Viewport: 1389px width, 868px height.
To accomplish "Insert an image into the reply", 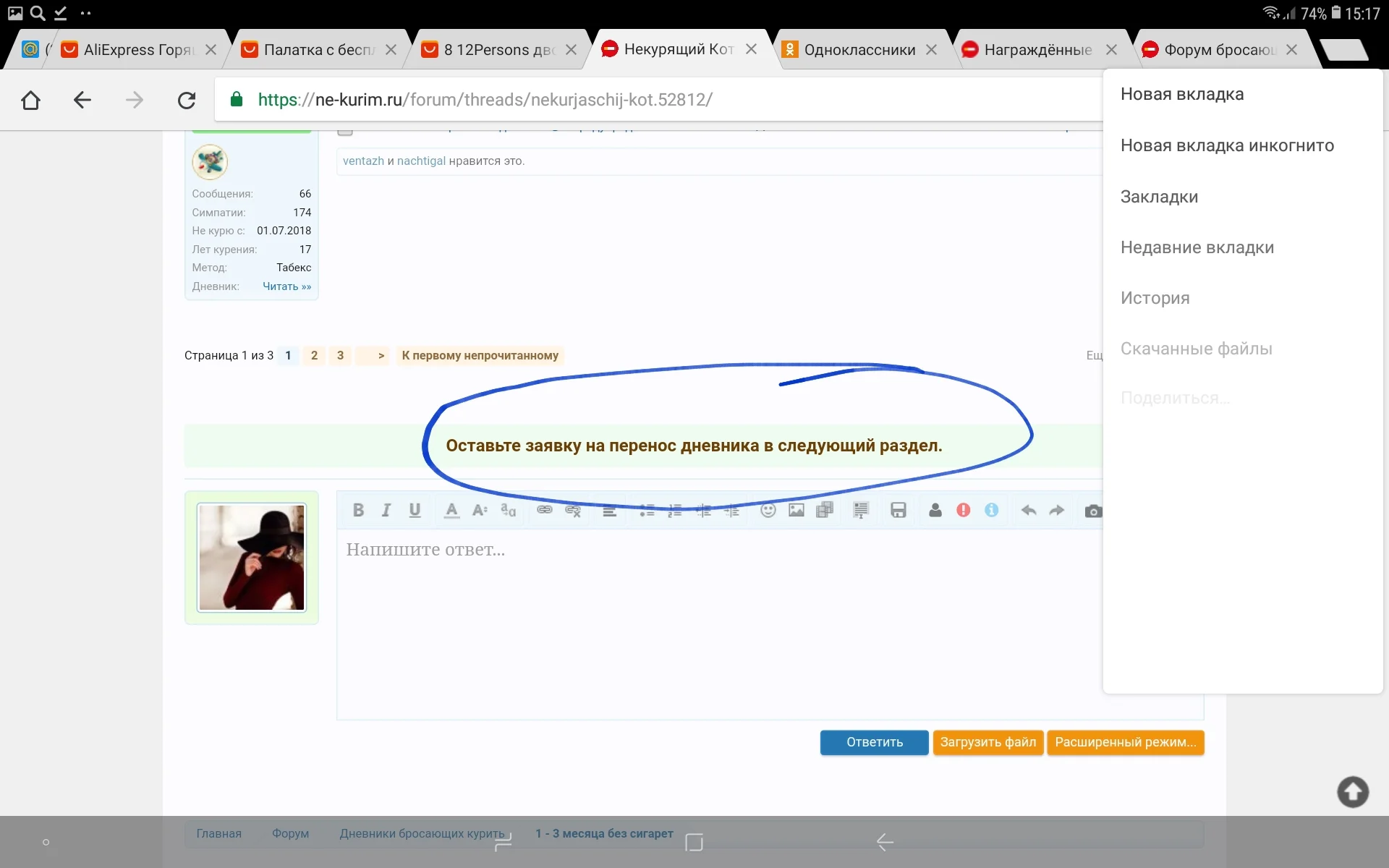I will [x=797, y=510].
